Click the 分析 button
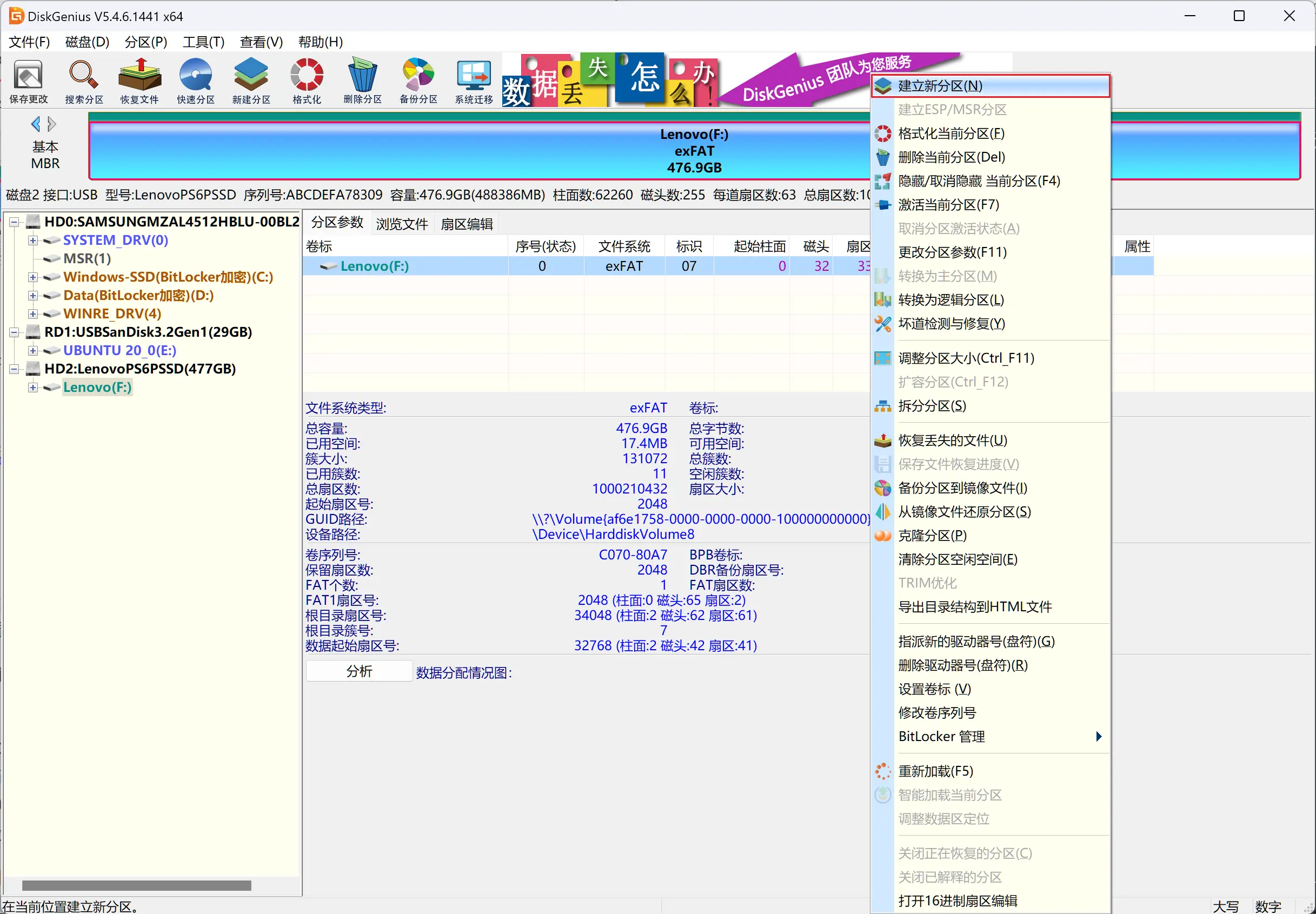 pos(359,671)
